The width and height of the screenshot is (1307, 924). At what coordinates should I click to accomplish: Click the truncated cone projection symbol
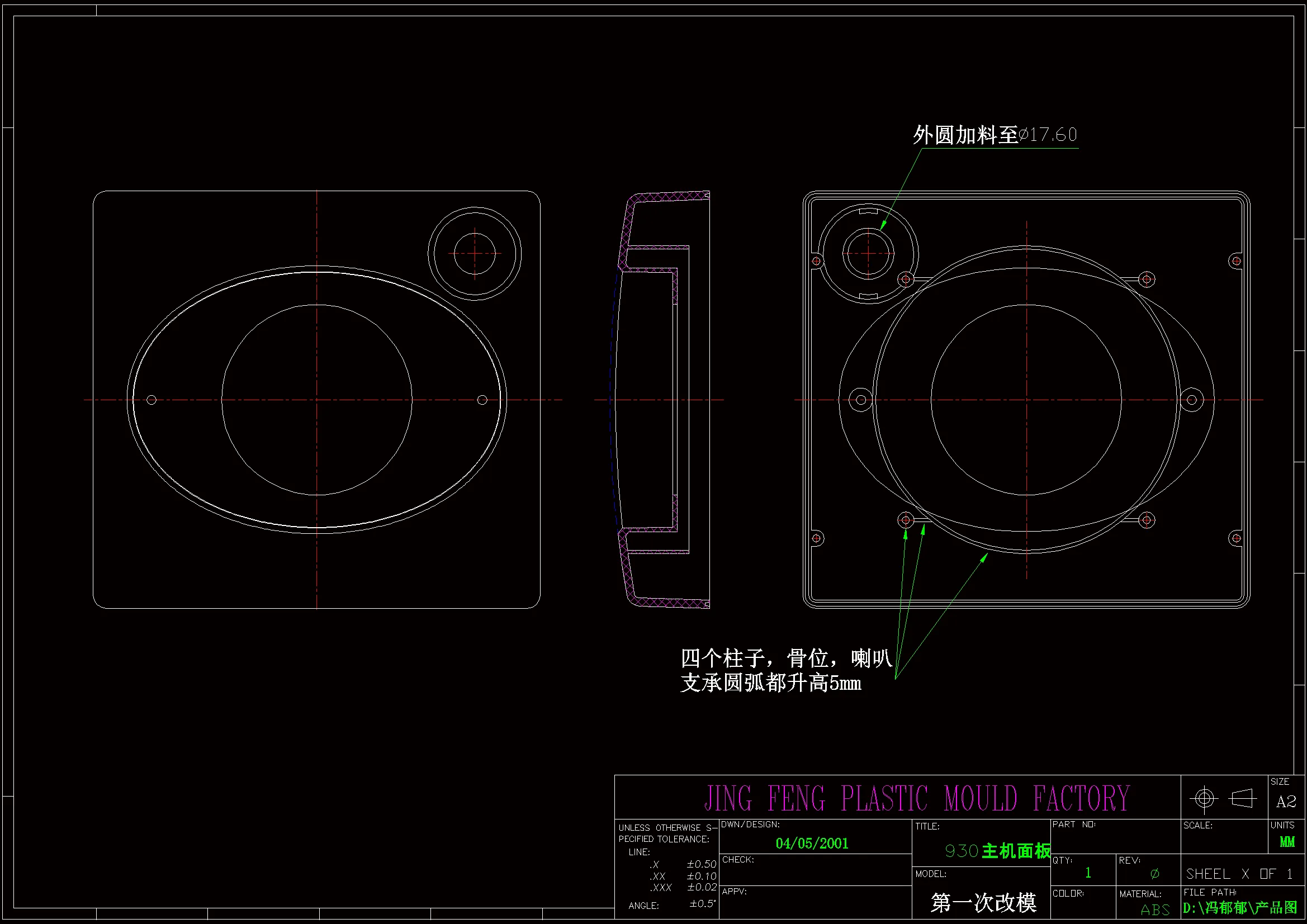(x=1243, y=798)
